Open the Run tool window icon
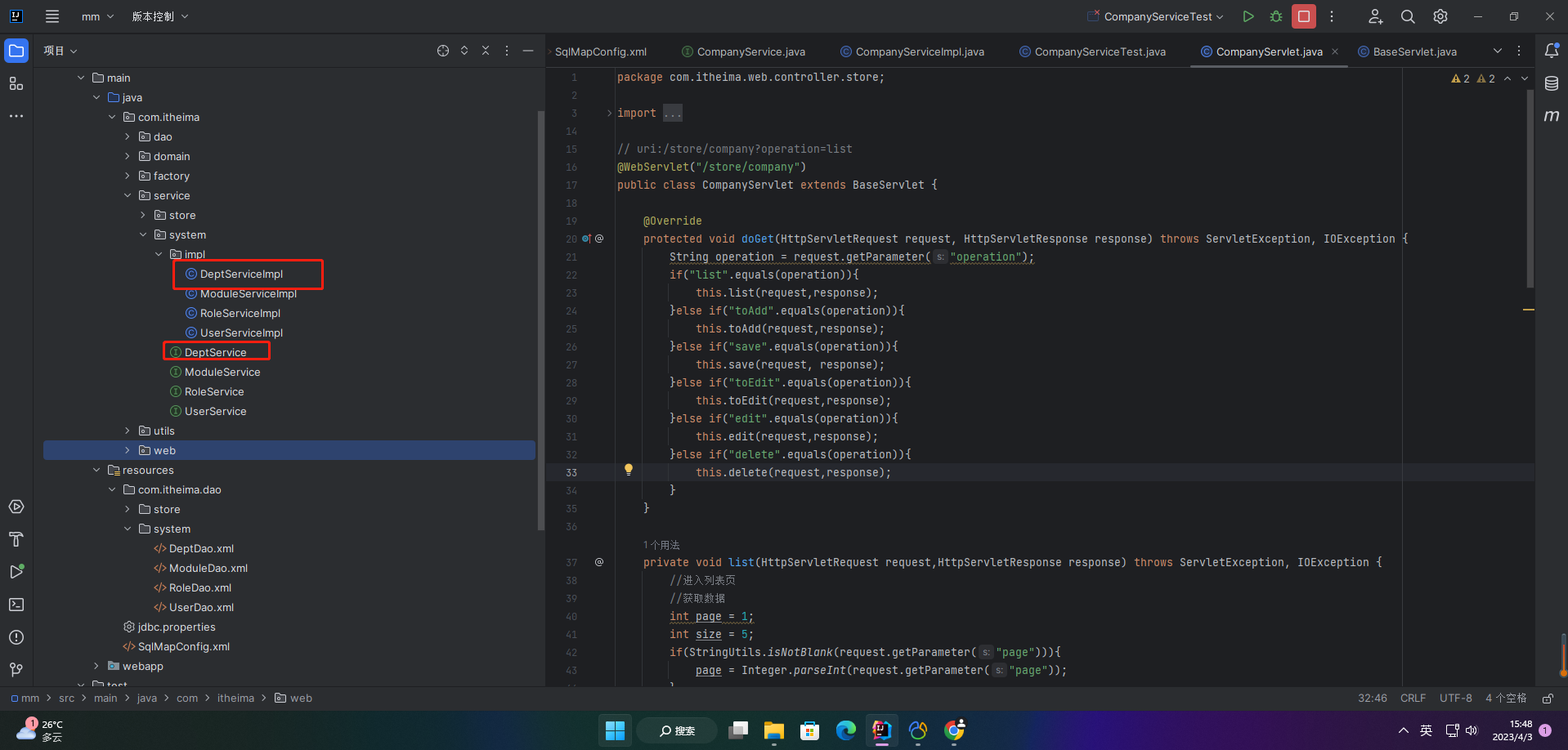 [16, 572]
